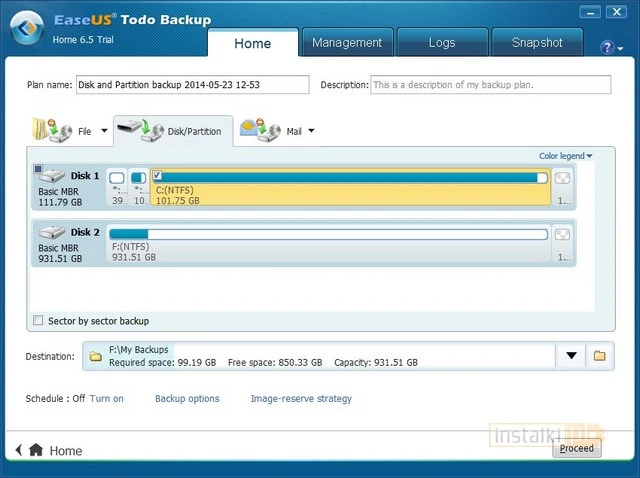Click the unallocated space icon on Disk 2
640x478 pixels.
[562, 235]
